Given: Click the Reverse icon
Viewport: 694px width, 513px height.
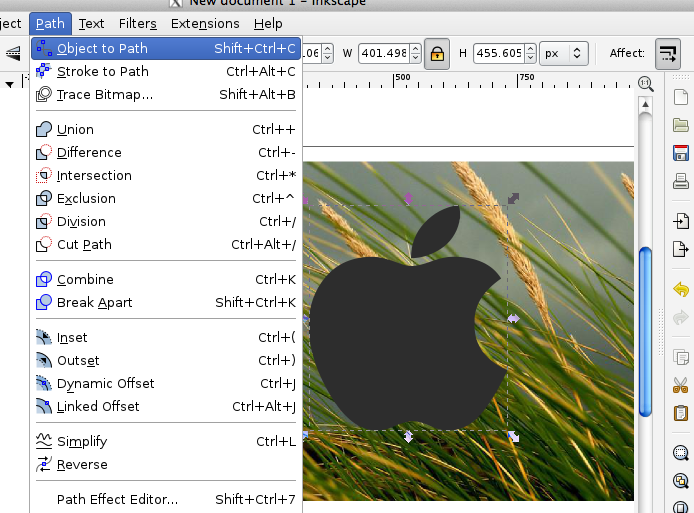Looking at the screenshot, I should tap(44, 464).
